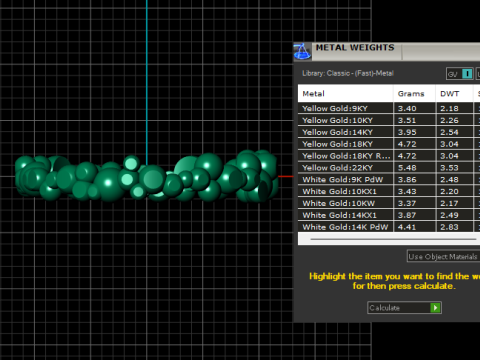Click the 2.48 DWT value
Image resolution: width=480 pixels, height=360 pixels.
tap(449, 179)
